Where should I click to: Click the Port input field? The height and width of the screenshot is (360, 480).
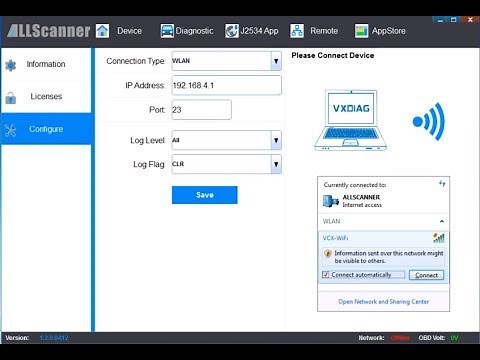[x=201, y=110]
